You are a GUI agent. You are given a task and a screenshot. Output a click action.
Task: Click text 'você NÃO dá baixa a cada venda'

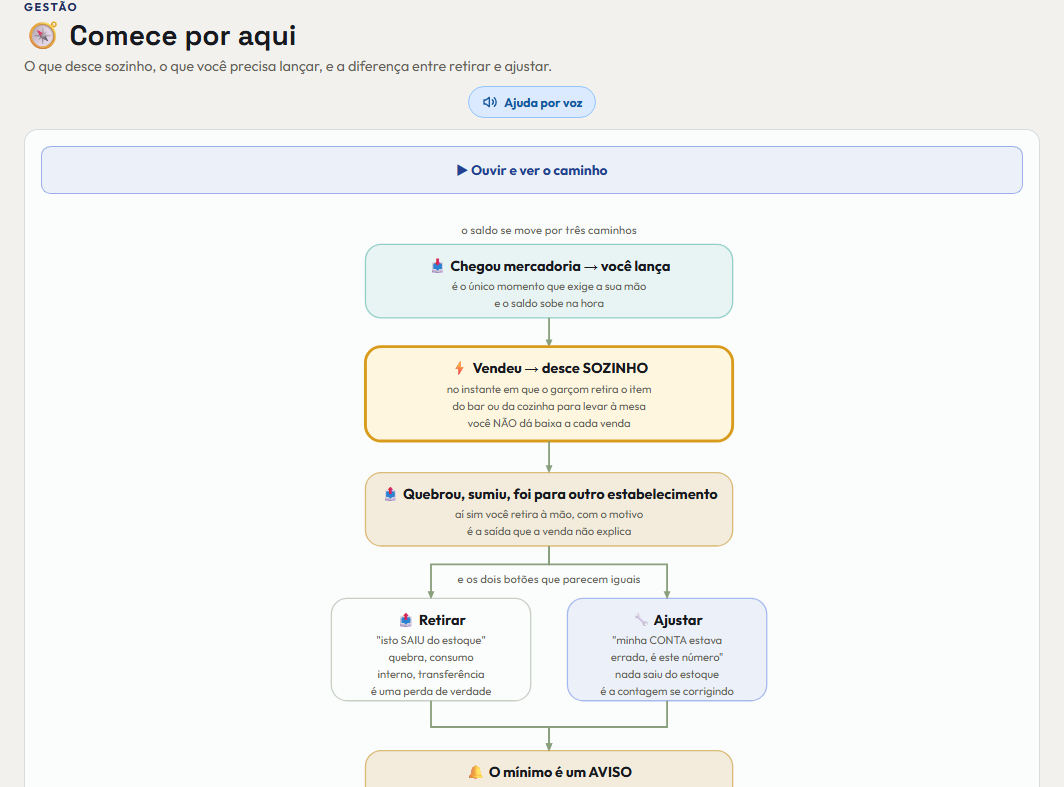549,423
